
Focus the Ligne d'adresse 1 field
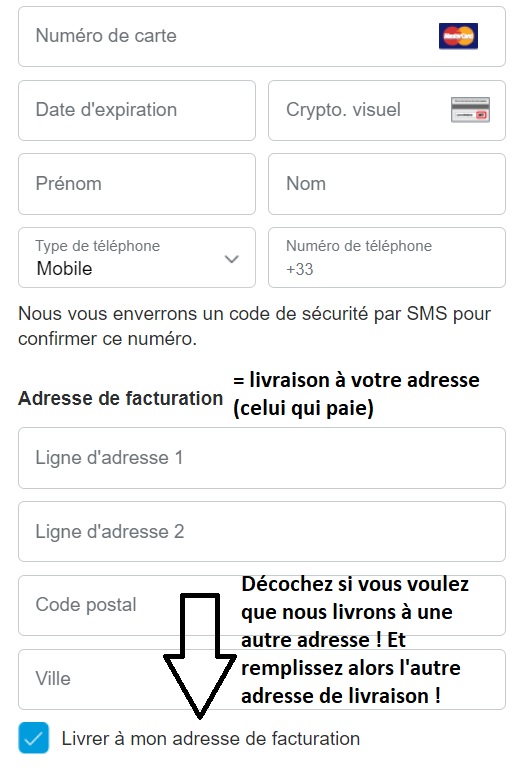pyautogui.click(x=261, y=458)
